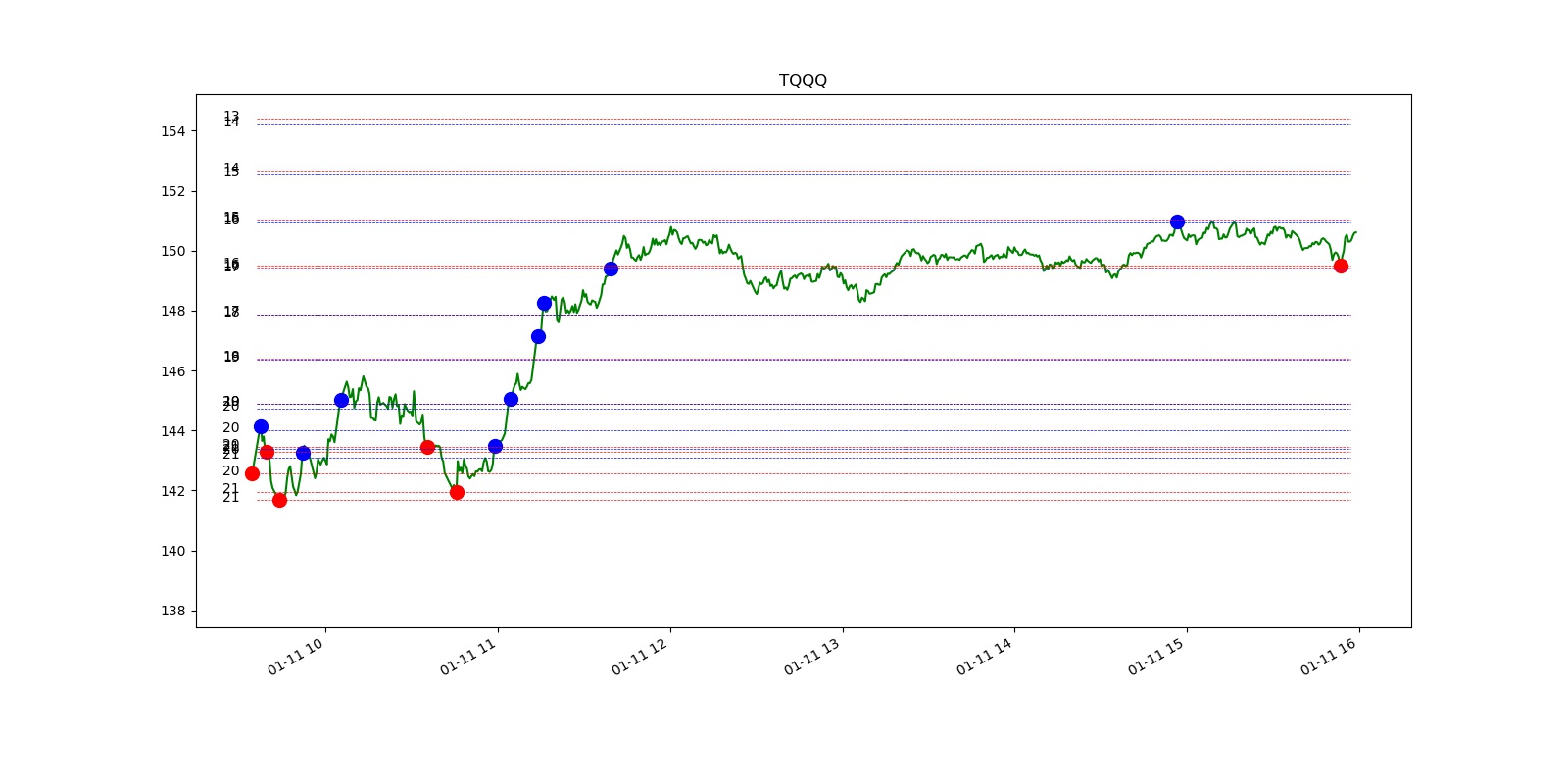Select the blue marker near 143.2 just before 10:00

(303, 453)
